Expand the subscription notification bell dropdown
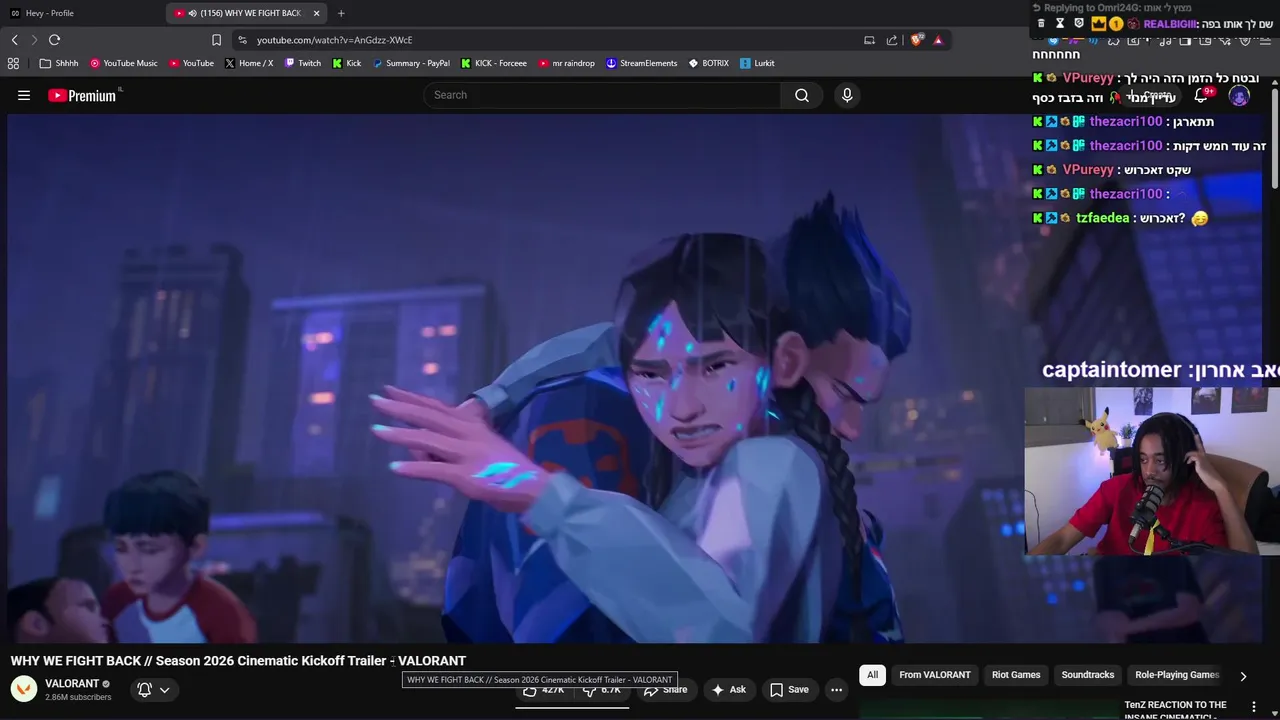This screenshot has height=720, width=1280. coord(154,690)
